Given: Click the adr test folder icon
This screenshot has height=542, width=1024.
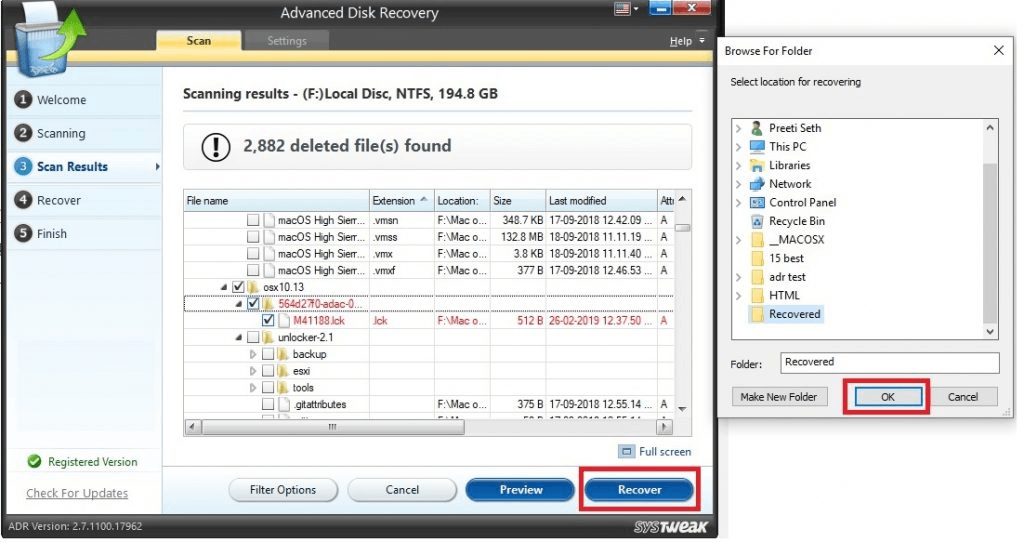Looking at the screenshot, I should pos(757,277).
